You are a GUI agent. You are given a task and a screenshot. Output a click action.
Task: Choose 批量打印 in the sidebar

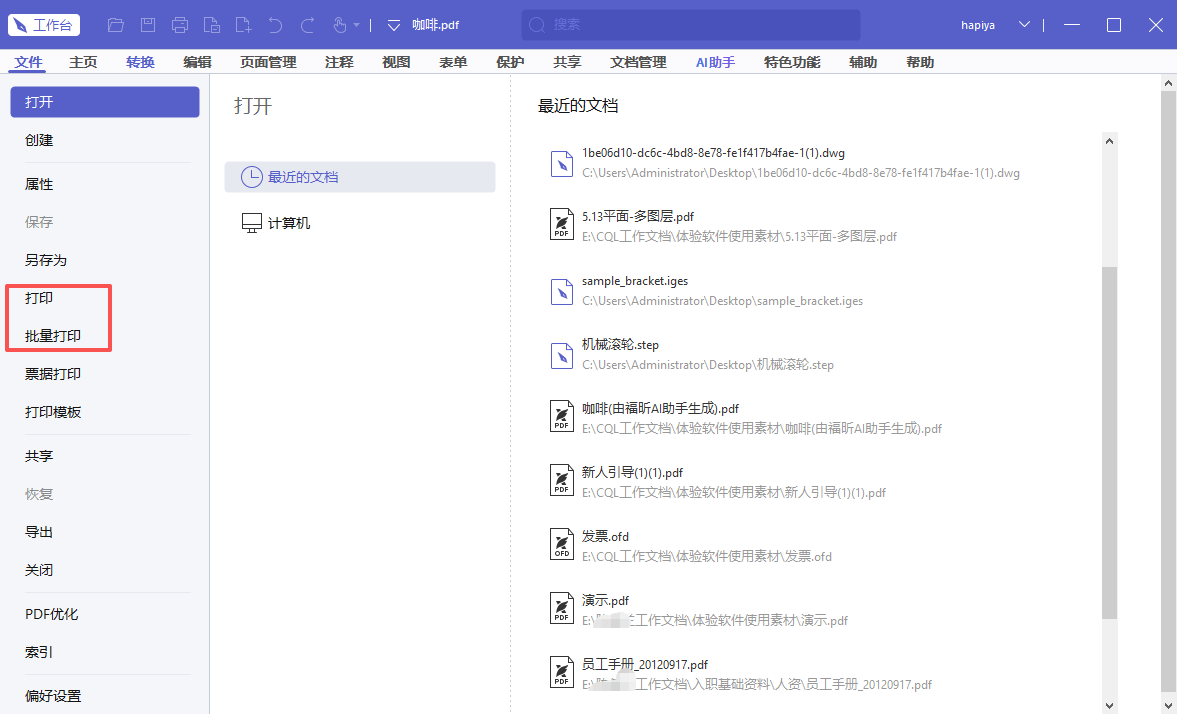click(x=53, y=336)
